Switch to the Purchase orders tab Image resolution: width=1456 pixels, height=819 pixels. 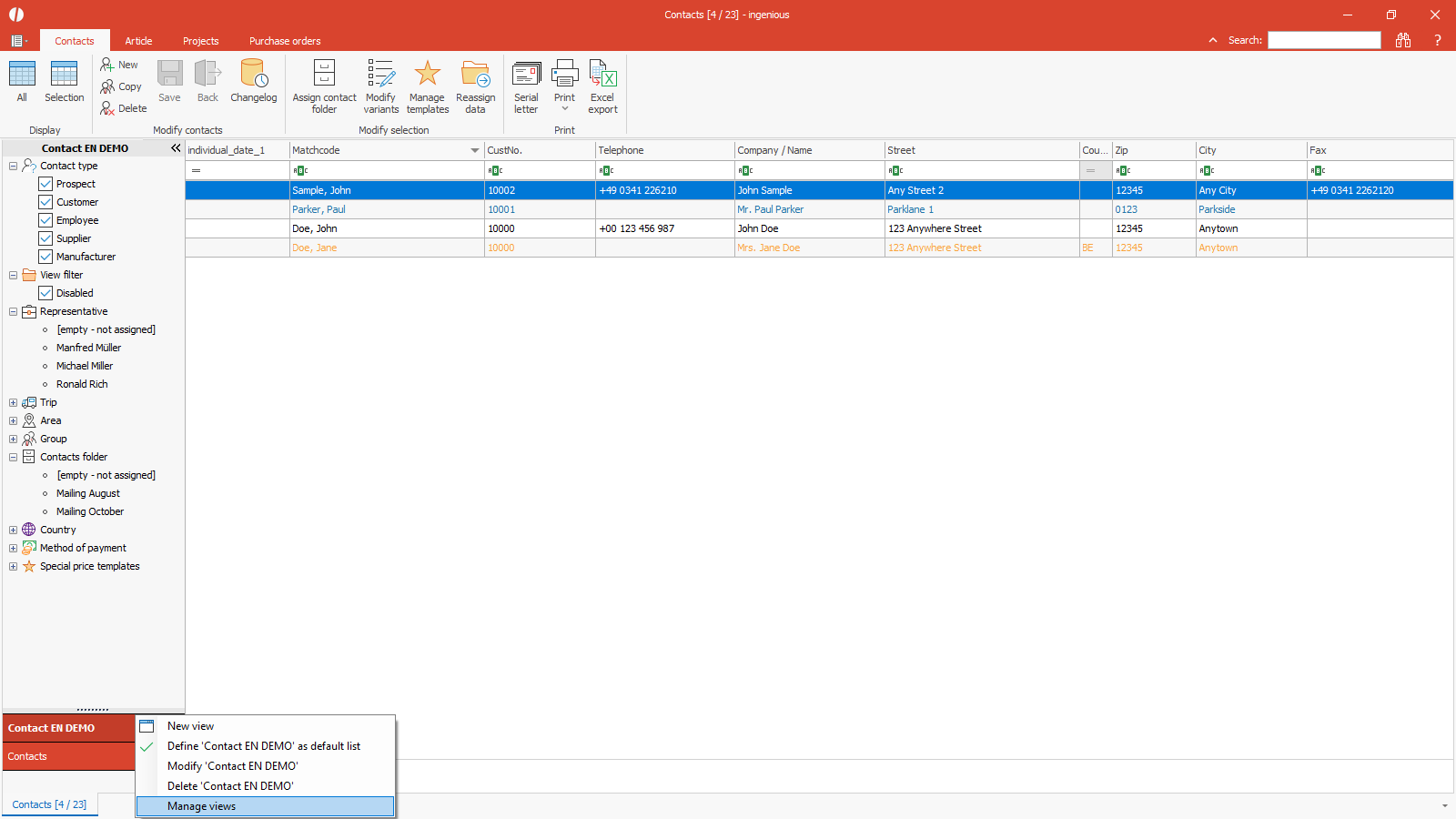coord(285,41)
